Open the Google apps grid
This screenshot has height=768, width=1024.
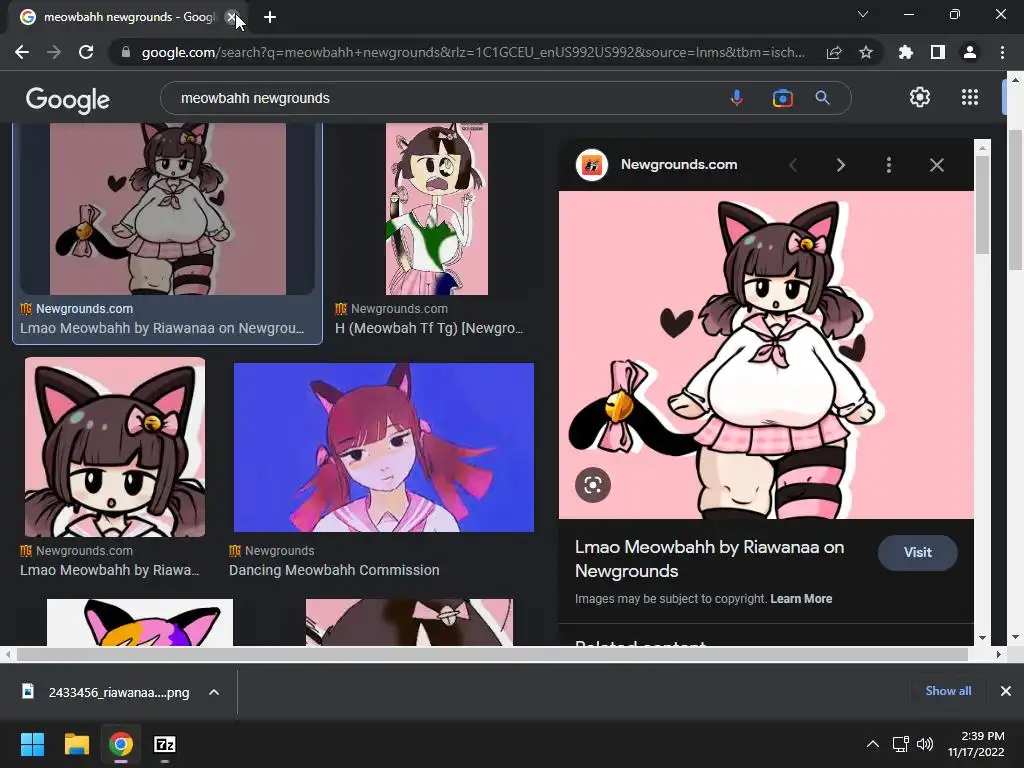click(970, 97)
